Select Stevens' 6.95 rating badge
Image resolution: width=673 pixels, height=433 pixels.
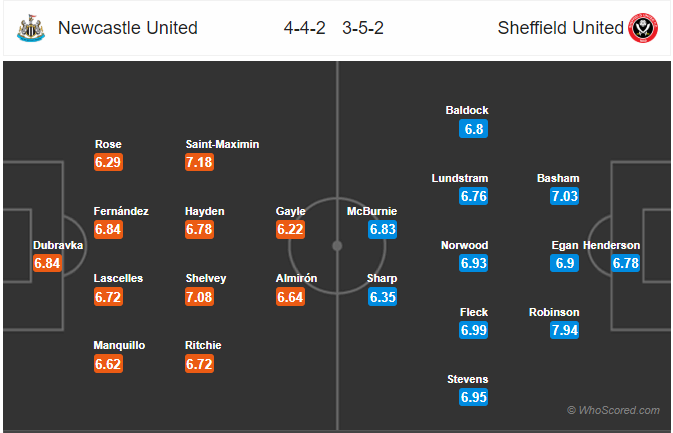click(x=474, y=398)
